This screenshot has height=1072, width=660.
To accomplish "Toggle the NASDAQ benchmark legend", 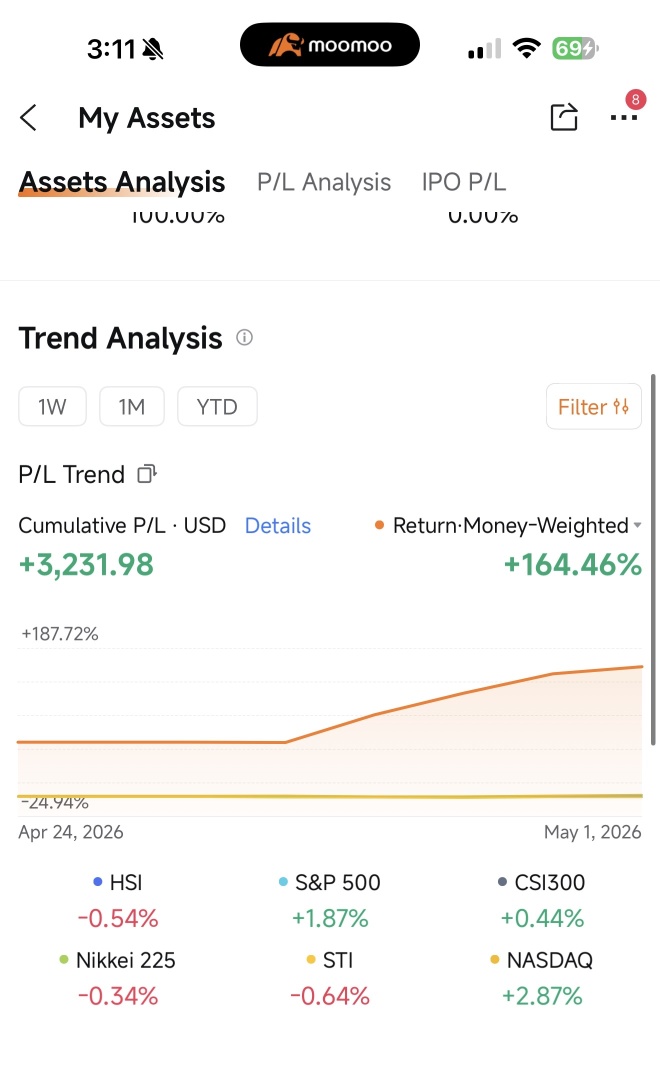I will pyautogui.click(x=542, y=960).
